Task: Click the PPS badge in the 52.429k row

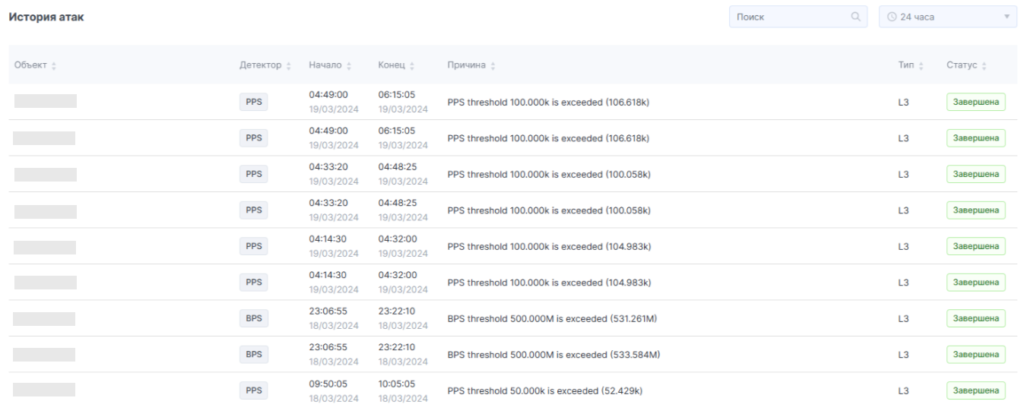Action: pyautogui.click(x=253, y=391)
